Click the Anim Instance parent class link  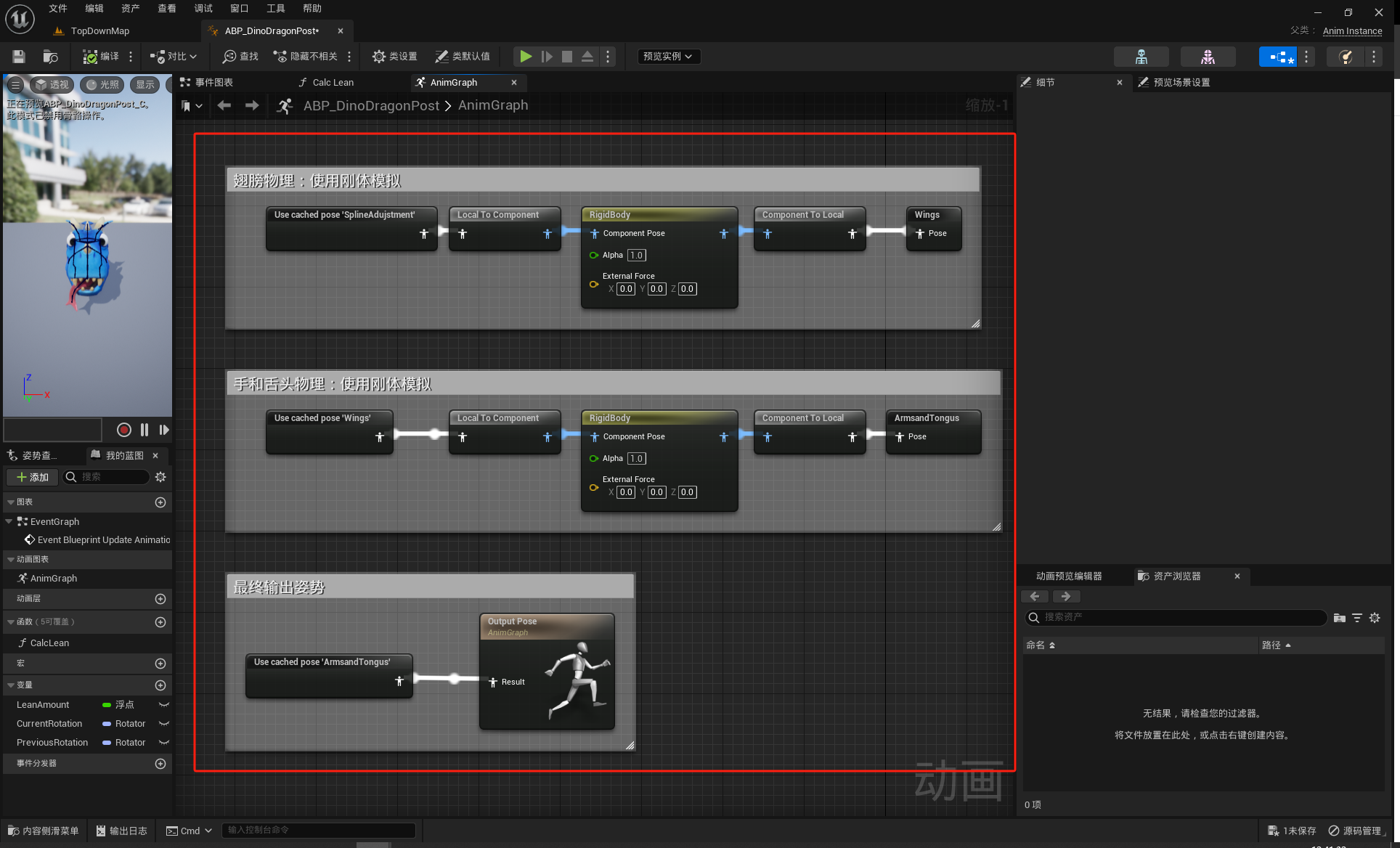tap(1352, 30)
